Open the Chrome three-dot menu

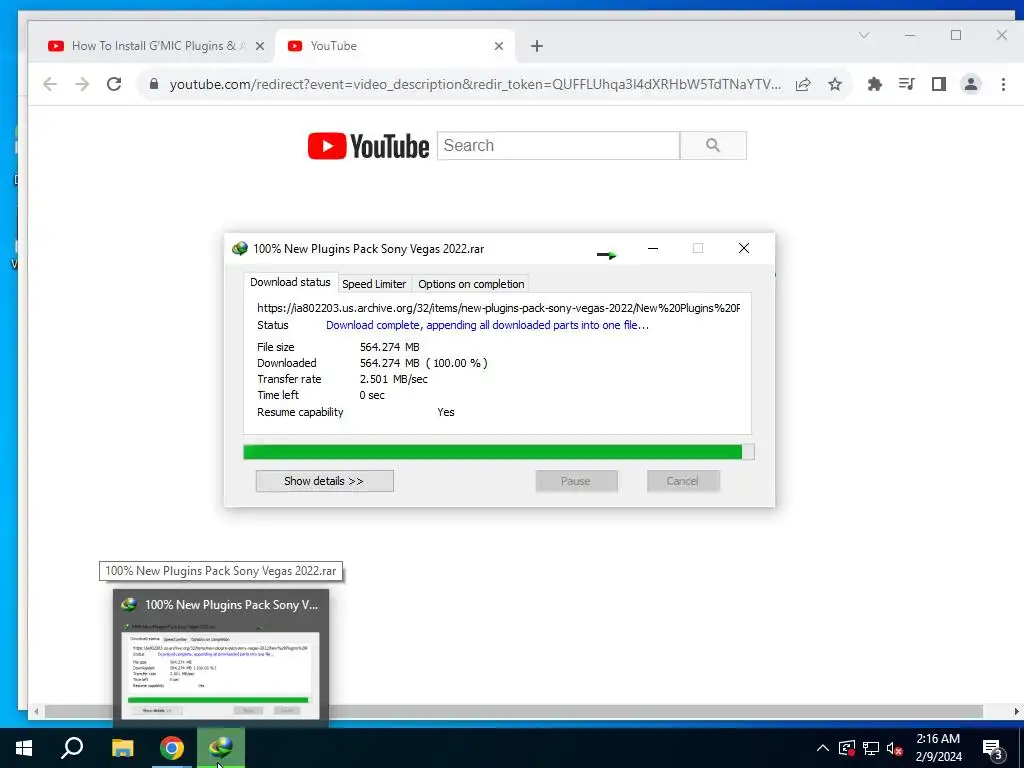click(x=1003, y=84)
